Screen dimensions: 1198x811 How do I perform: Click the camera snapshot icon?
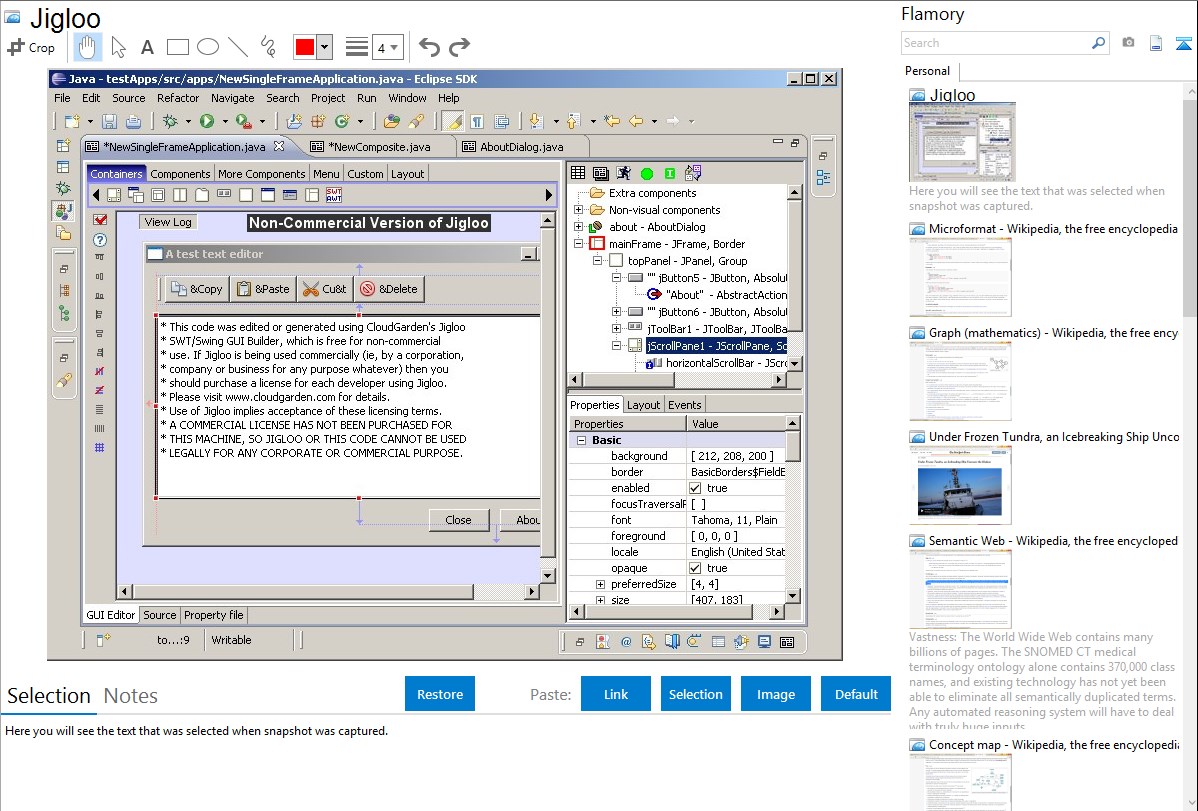pyautogui.click(x=1128, y=43)
